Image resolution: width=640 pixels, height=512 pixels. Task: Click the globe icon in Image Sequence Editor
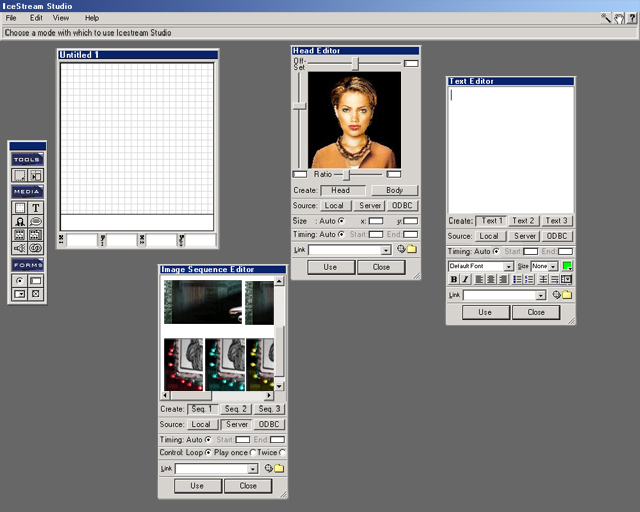(x=268, y=468)
